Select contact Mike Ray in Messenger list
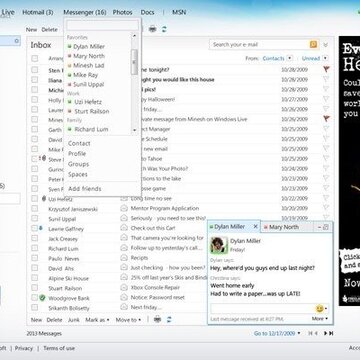Screen dimensions: 360x360 [x=85, y=75]
